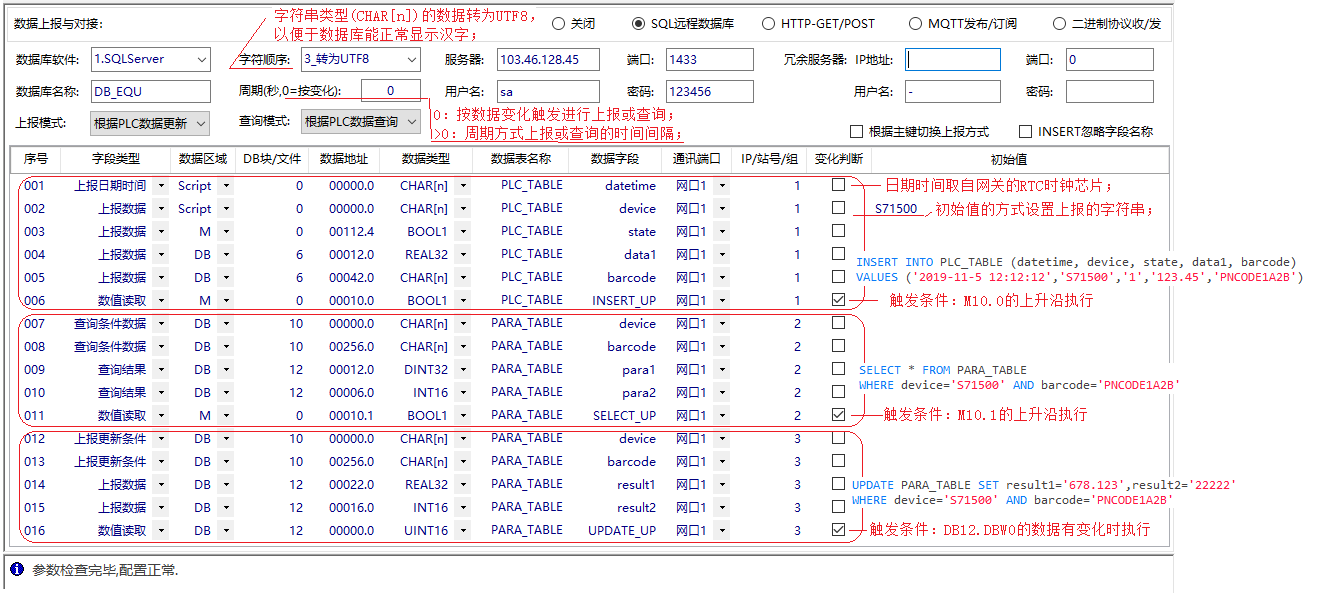Check 变化判断 checkbox for row 012
This screenshot has width=1318, height=598.
(x=838, y=438)
